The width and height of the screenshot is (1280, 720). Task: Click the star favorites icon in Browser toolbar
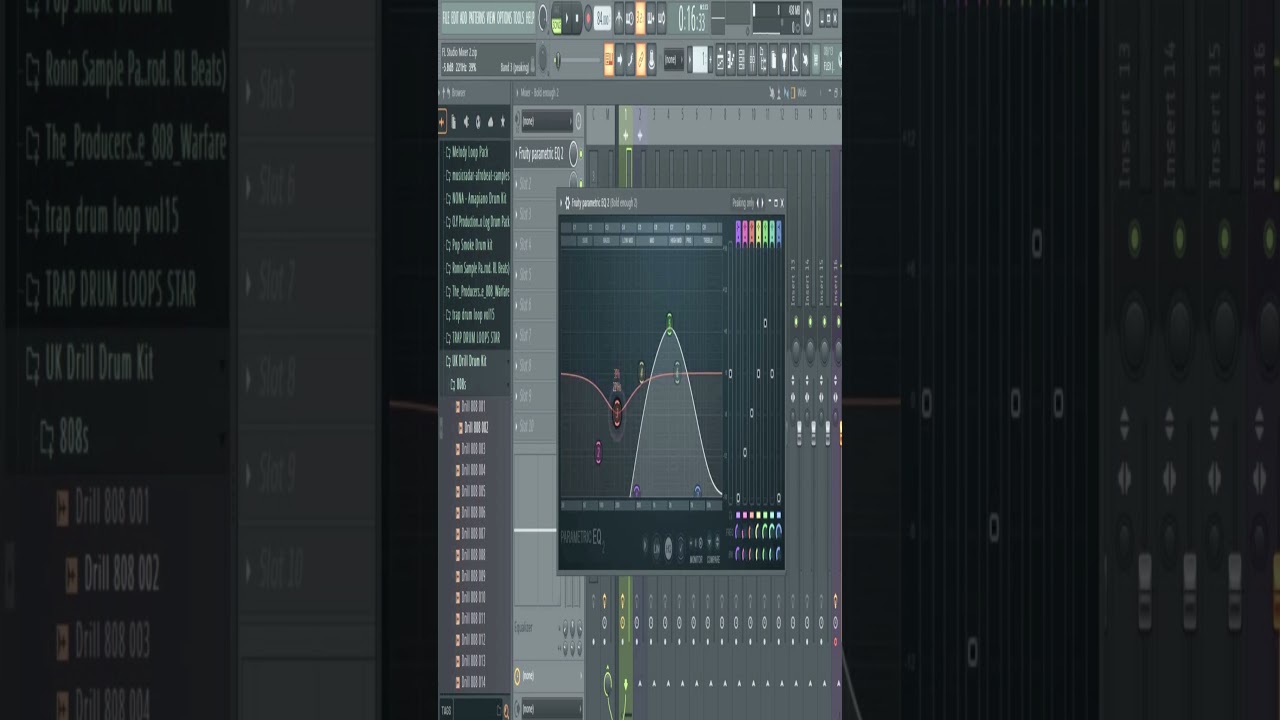(502, 121)
